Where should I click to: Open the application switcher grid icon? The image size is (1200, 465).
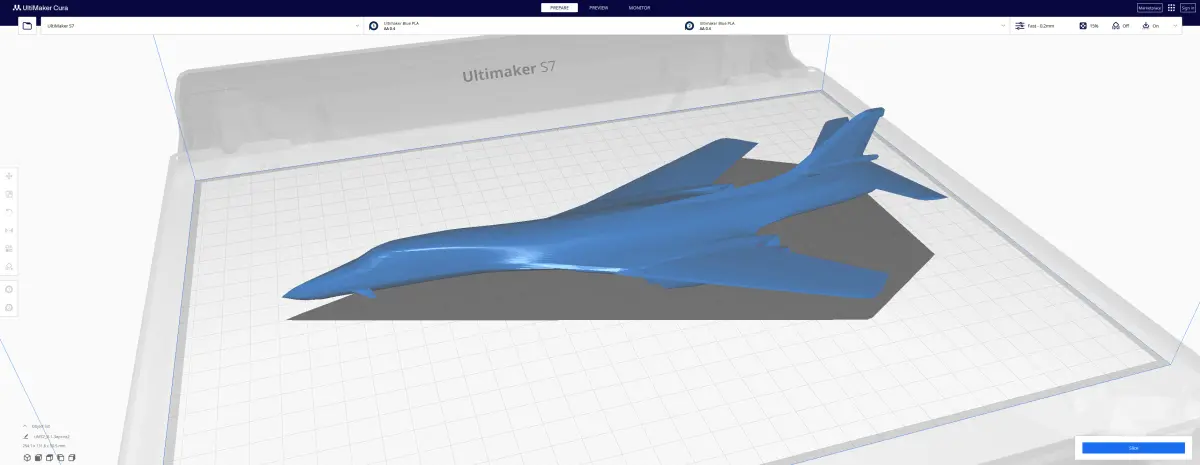coord(1171,7)
